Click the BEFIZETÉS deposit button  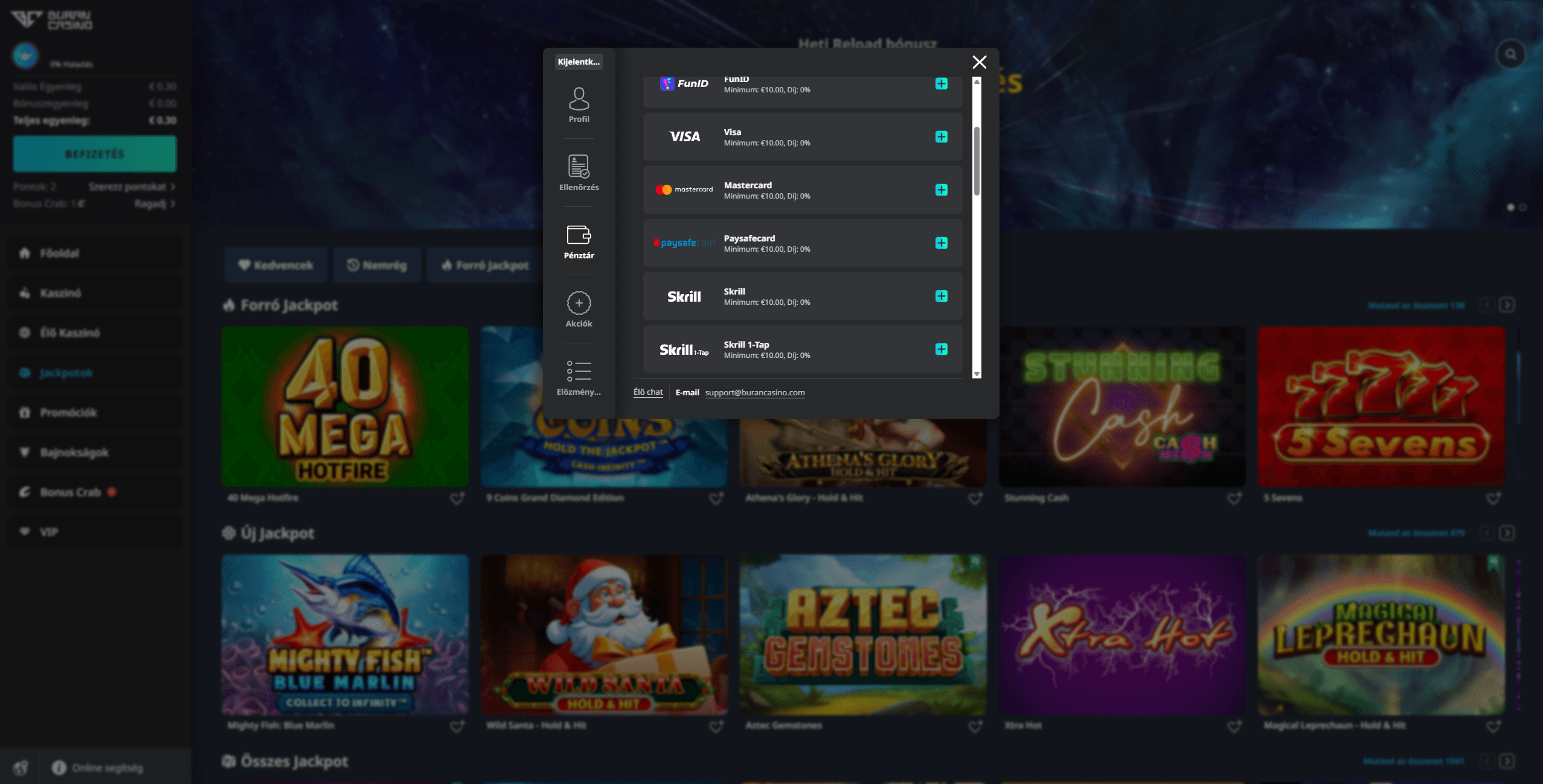coord(95,154)
